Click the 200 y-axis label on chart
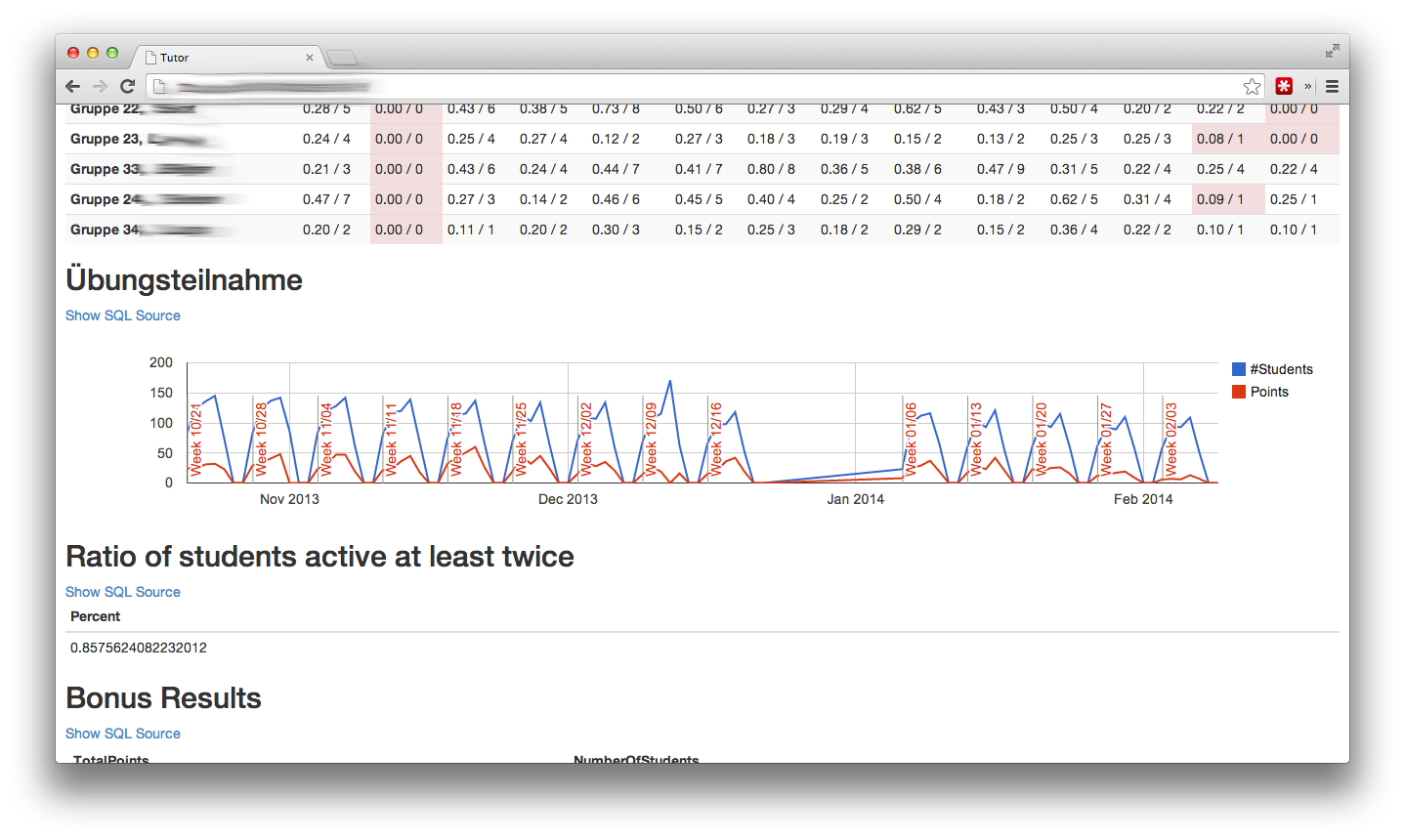This screenshot has width=1405, height=840. pos(161,362)
